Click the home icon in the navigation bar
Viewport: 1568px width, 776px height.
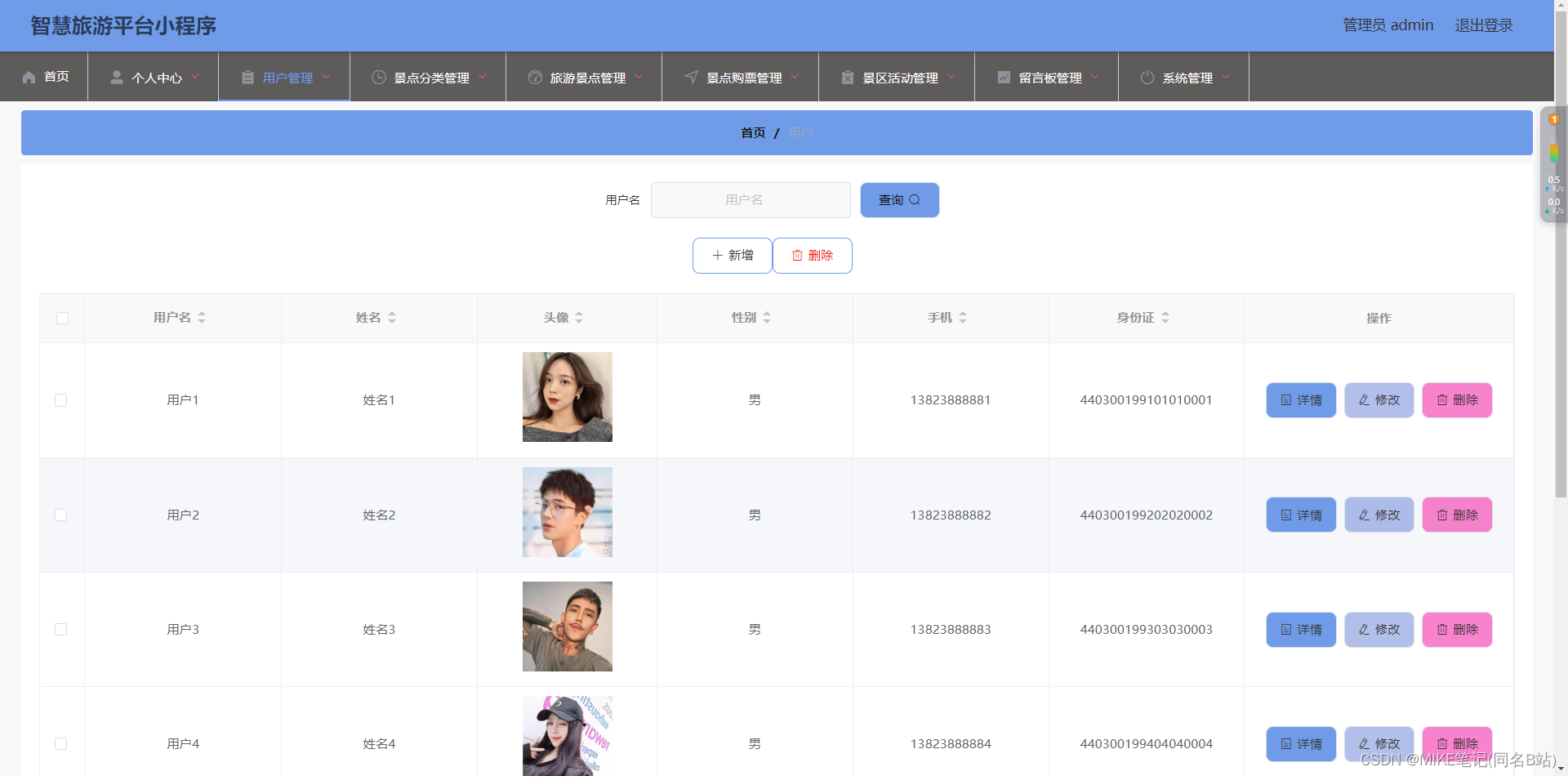tap(29, 78)
